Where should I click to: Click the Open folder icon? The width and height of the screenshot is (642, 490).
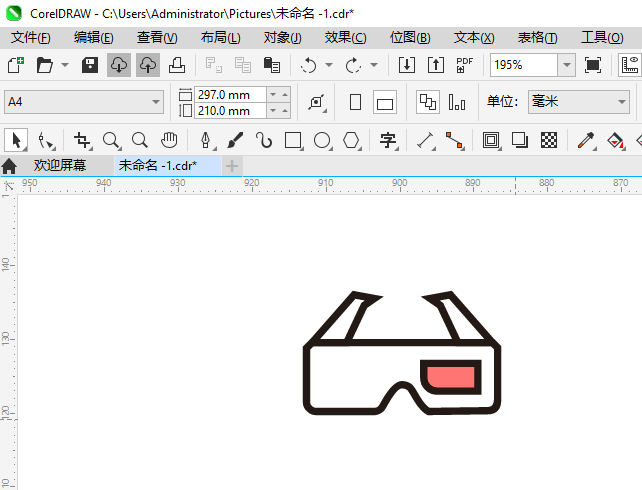45,65
